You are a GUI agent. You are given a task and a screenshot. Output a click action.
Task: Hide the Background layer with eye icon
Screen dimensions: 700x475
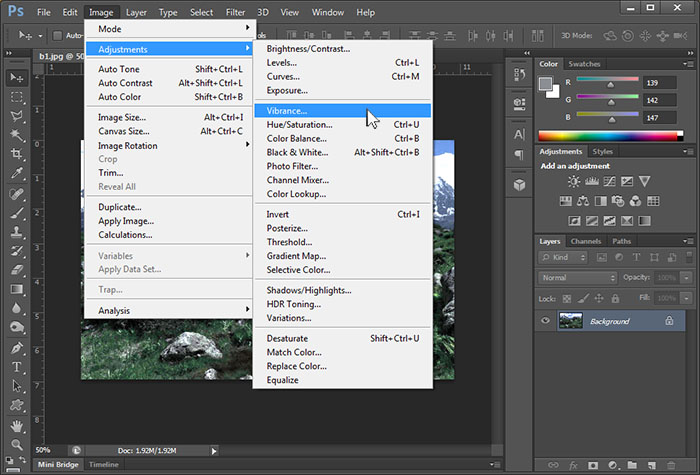point(546,321)
